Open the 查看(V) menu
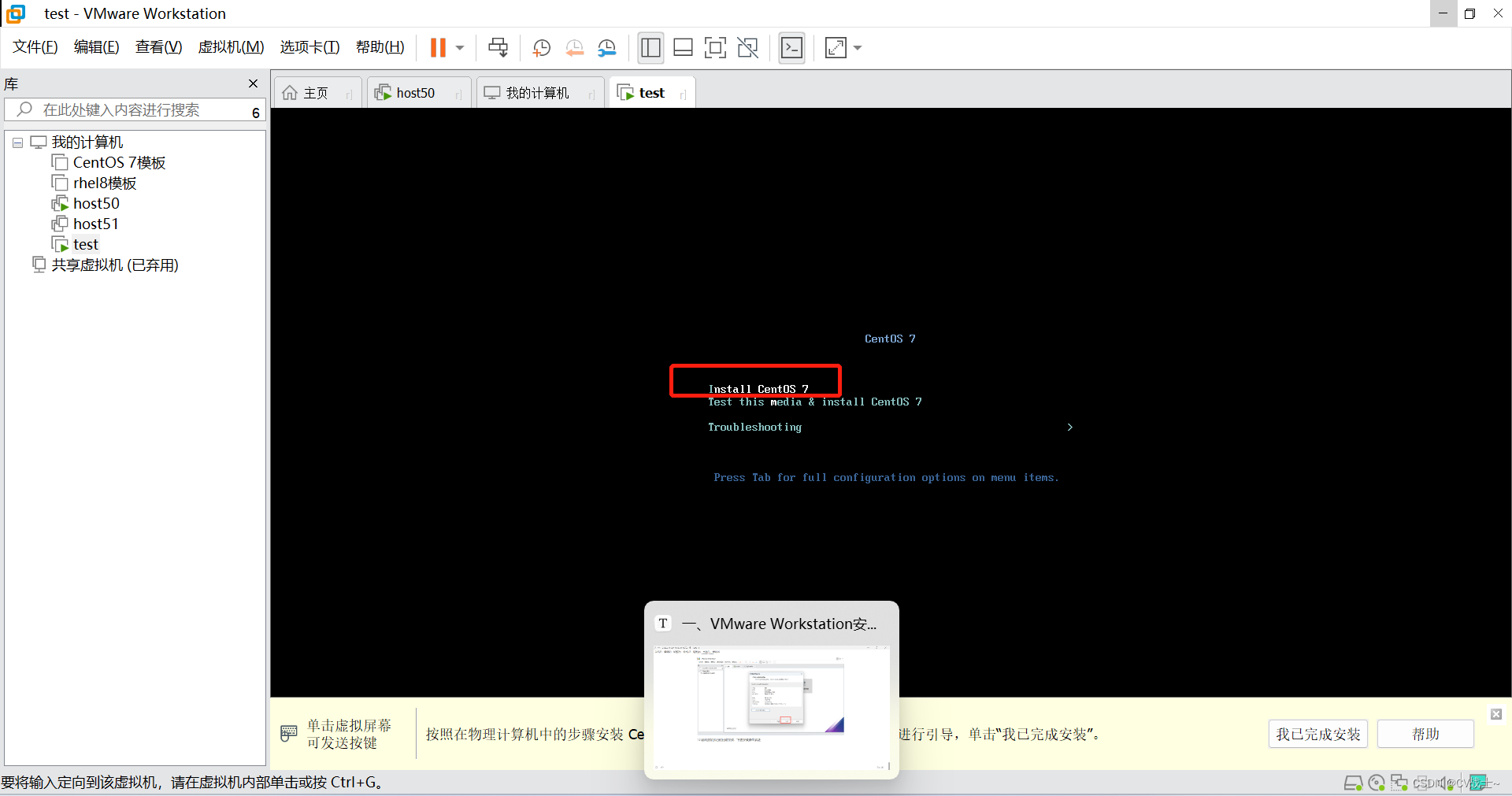The height and width of the screenshot is (796, 1512). 158,47
